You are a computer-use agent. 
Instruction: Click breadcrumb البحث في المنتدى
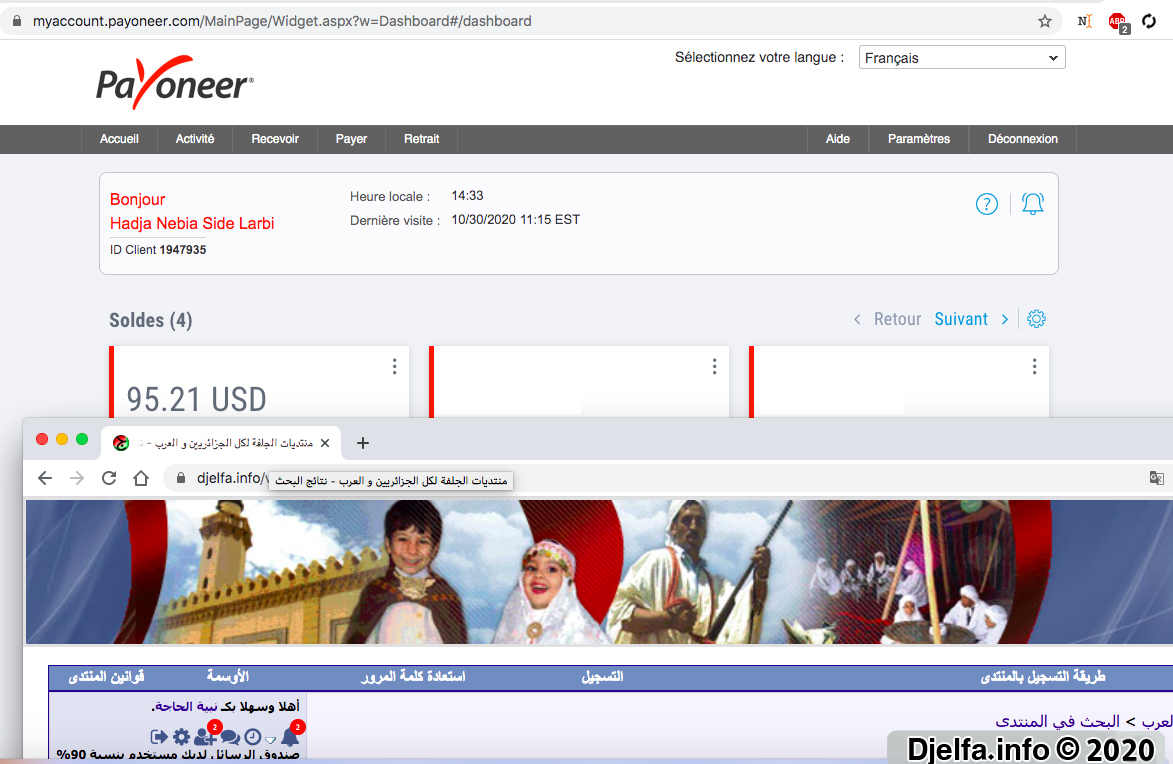coord(1058,721)
